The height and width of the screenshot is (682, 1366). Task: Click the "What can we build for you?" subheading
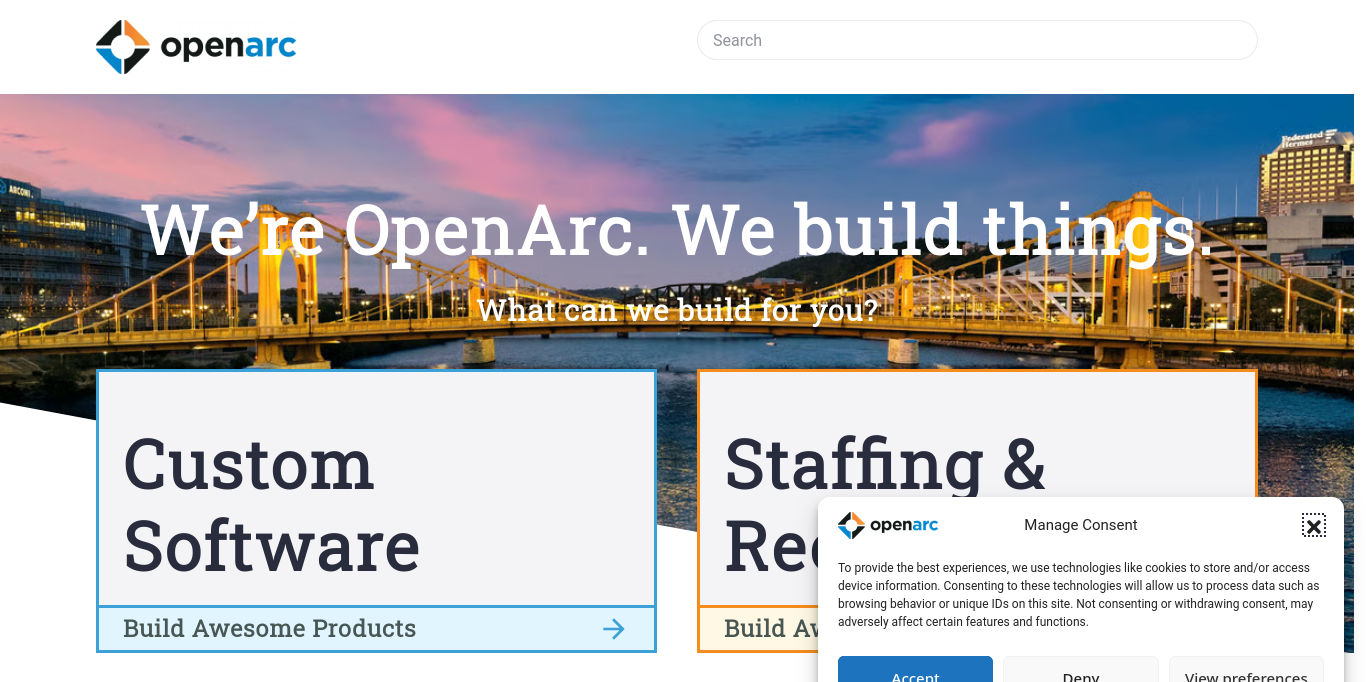[677, 310]
